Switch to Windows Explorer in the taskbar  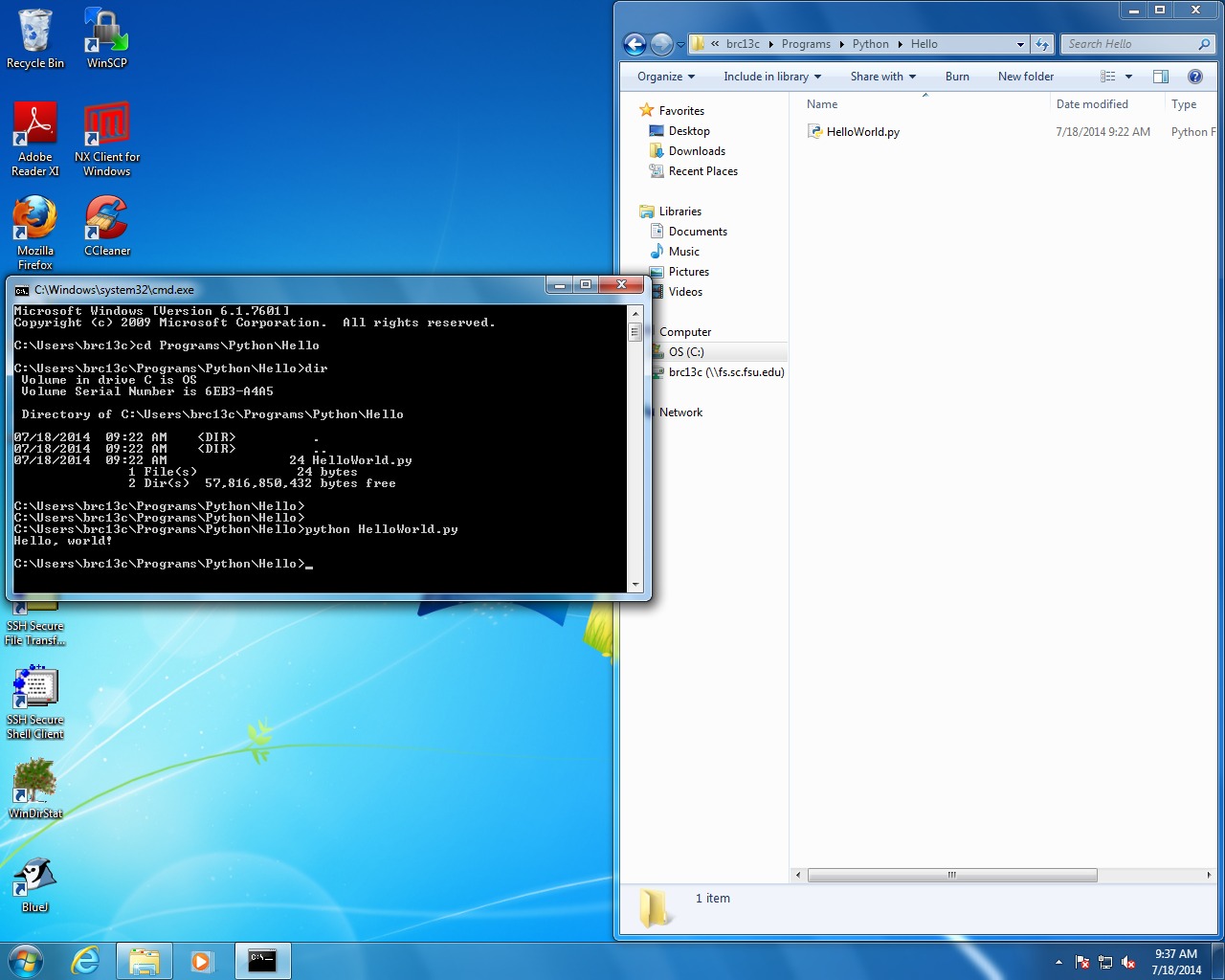tap(144, 961)
